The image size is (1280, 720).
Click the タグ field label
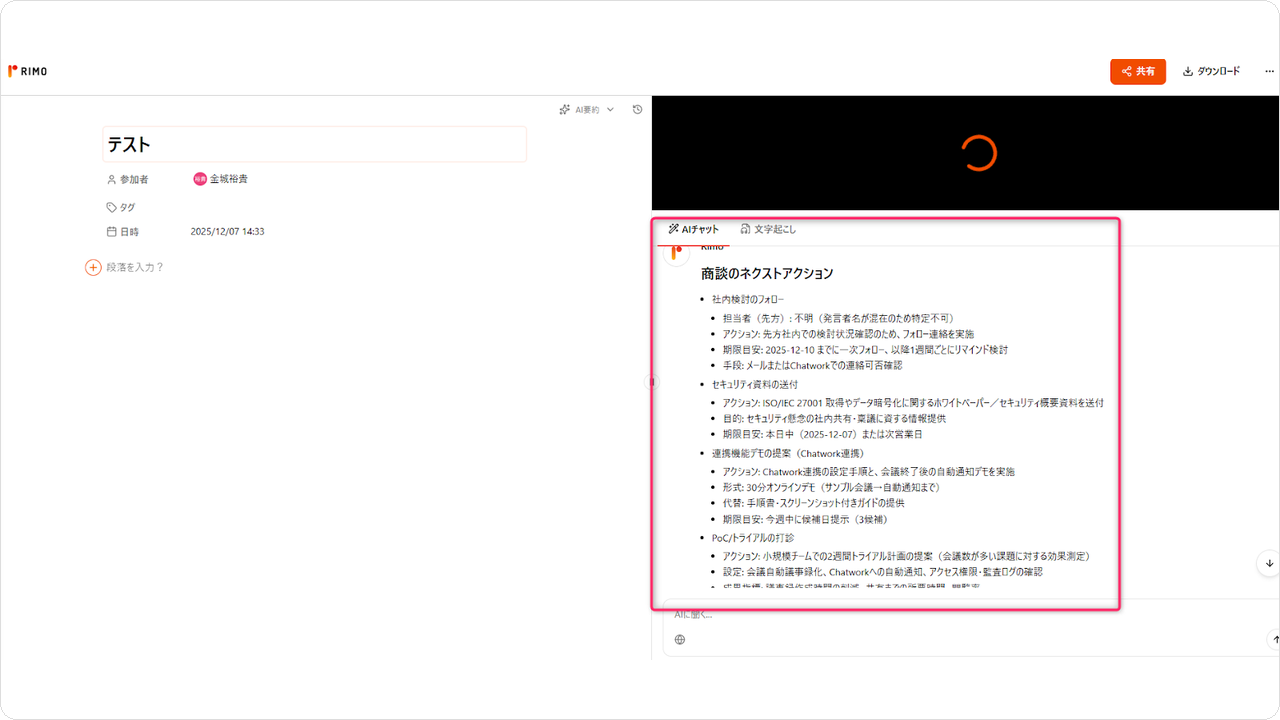pos(128,207)
